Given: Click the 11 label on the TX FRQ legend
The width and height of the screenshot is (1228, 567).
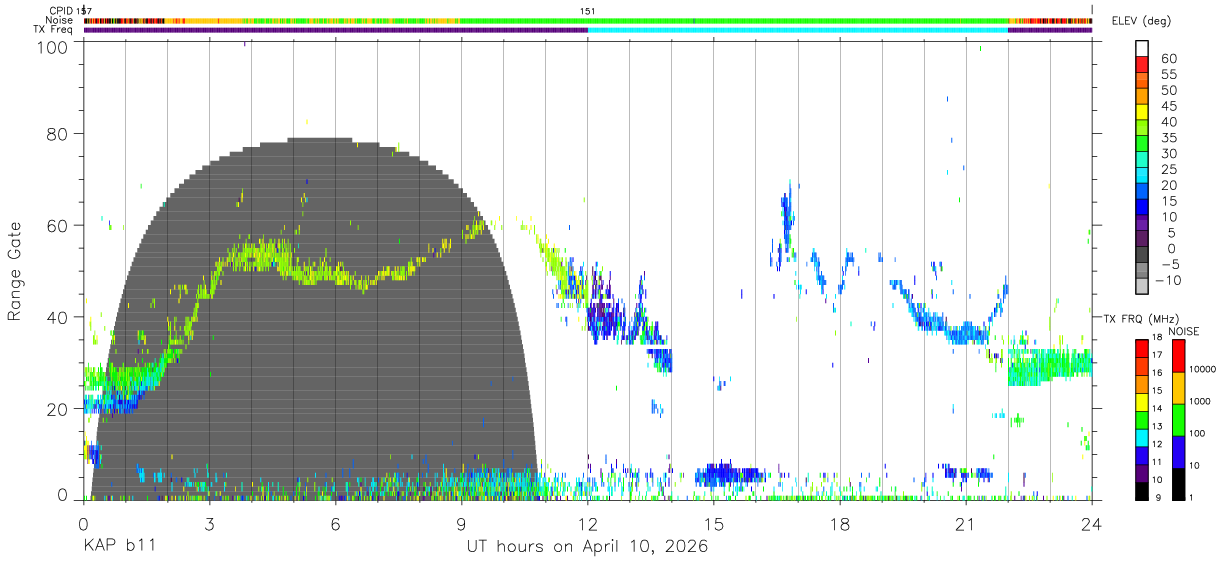Looking at the screenshot, I should click(1158, 463).
